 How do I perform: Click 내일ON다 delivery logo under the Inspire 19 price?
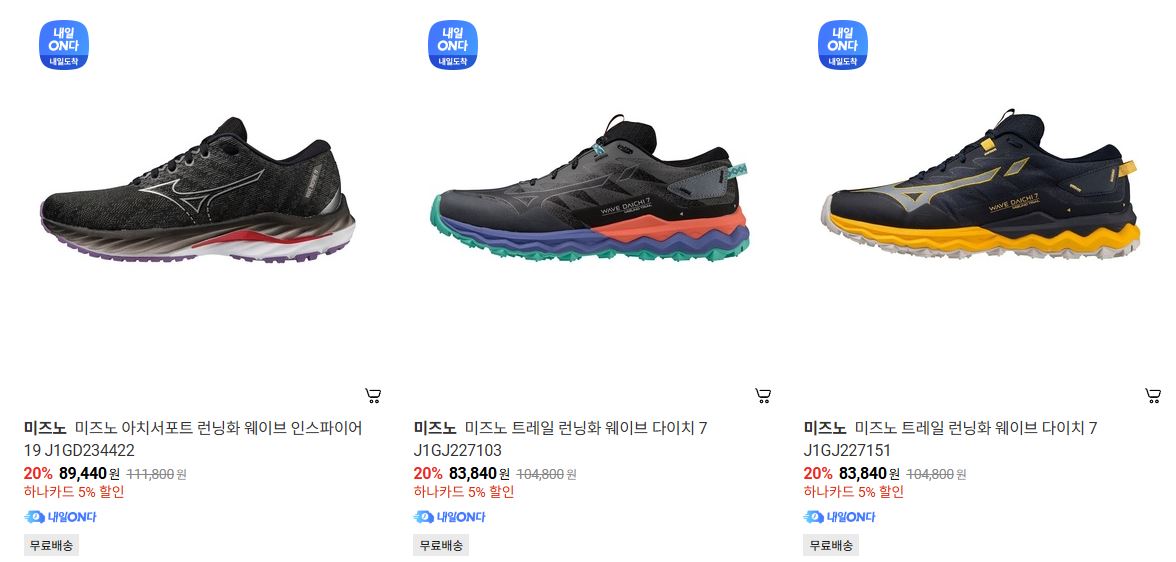click(x=60, y=517)
